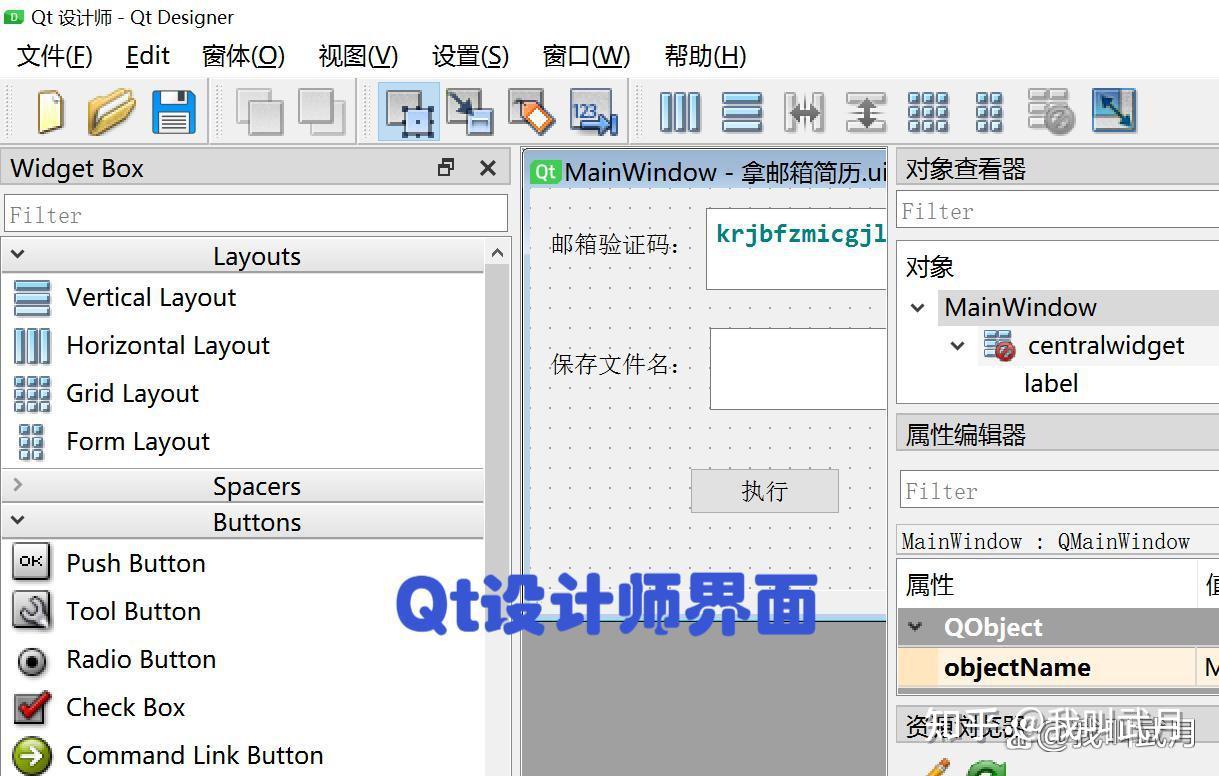Apply Lay Out Vertically from the toolbar
Viewport: 1219px width, 776px height.
point(741,112)
